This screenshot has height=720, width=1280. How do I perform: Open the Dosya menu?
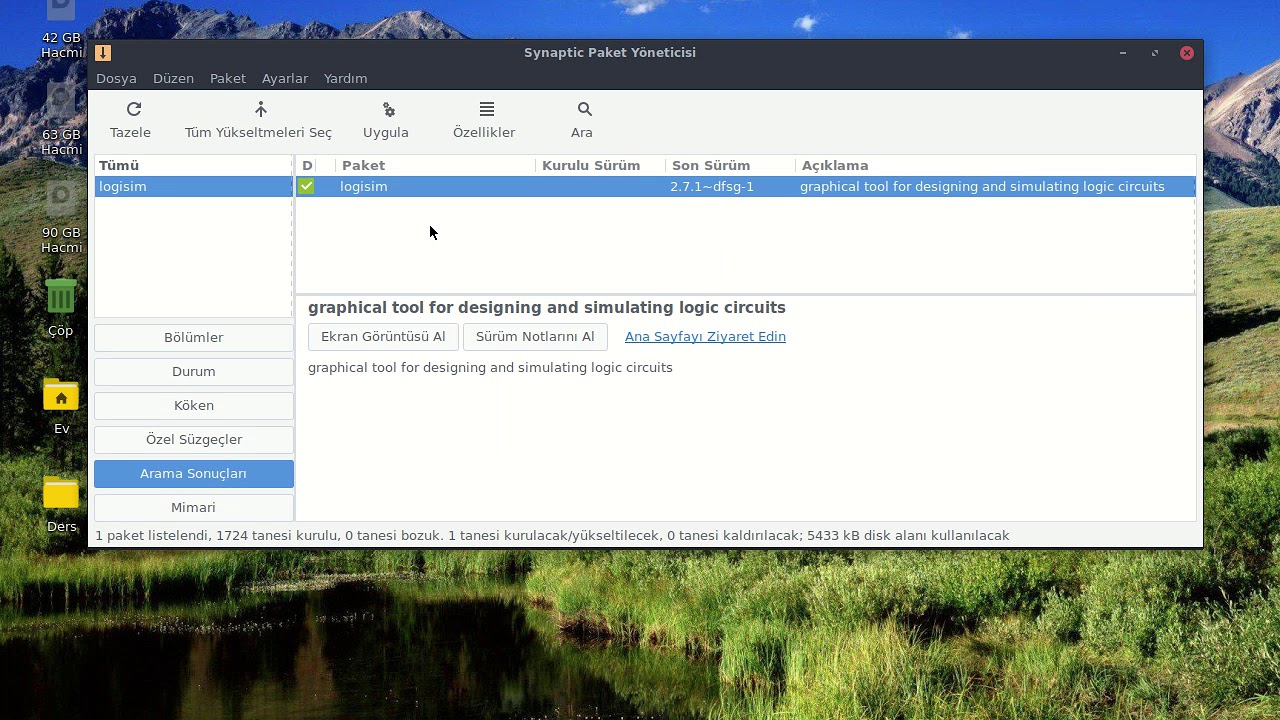(116, 78)
